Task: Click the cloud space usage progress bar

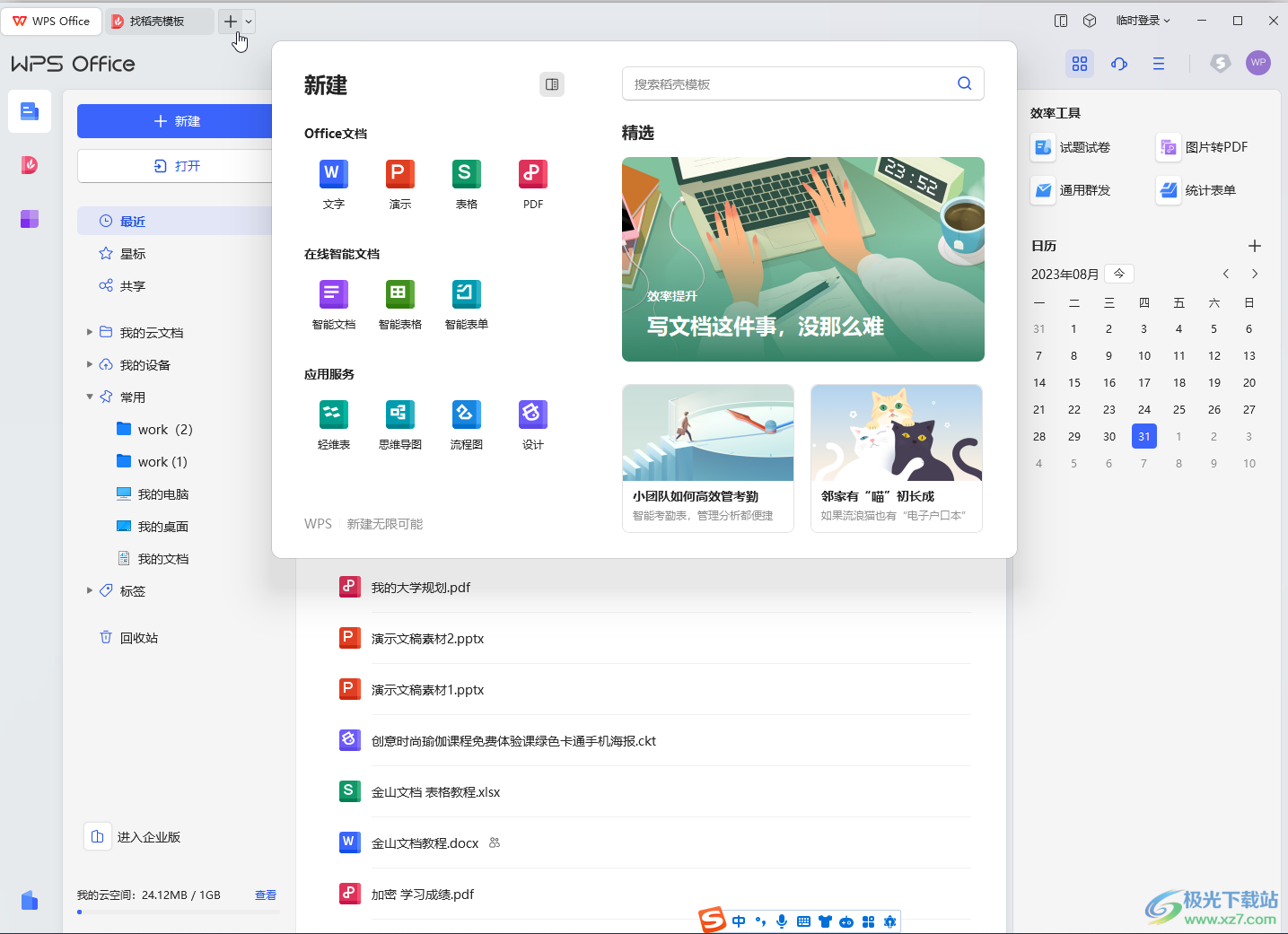Action: (179, 912)
